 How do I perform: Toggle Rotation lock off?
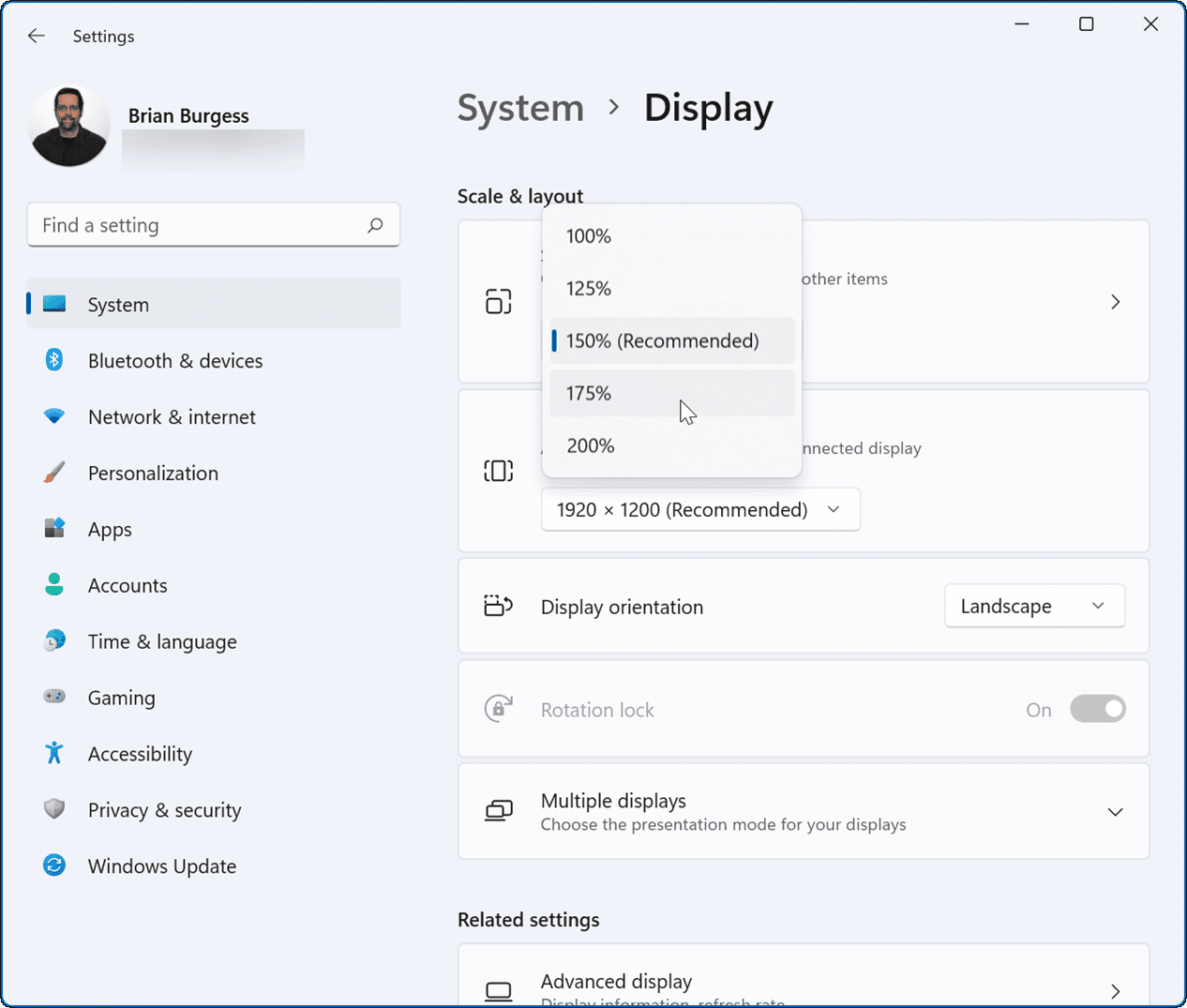tap(1098, 709)
